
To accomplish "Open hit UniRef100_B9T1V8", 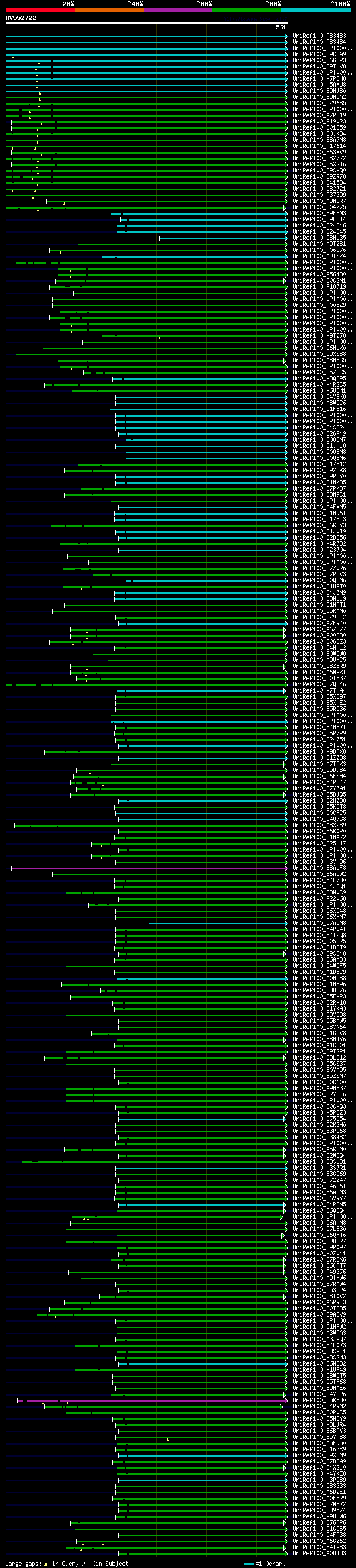I will point(319,66).
